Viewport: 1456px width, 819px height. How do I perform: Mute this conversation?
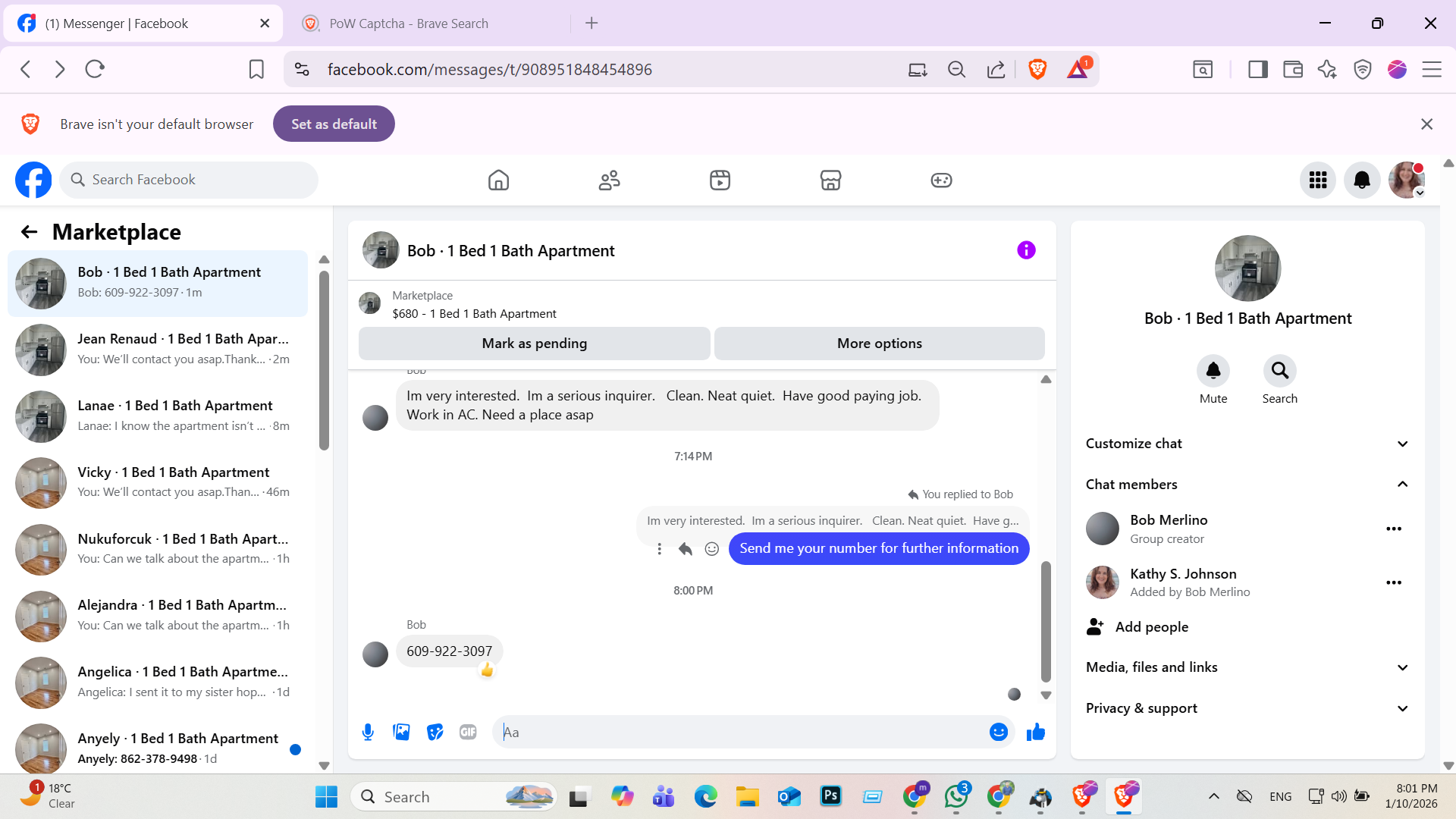1213,371
